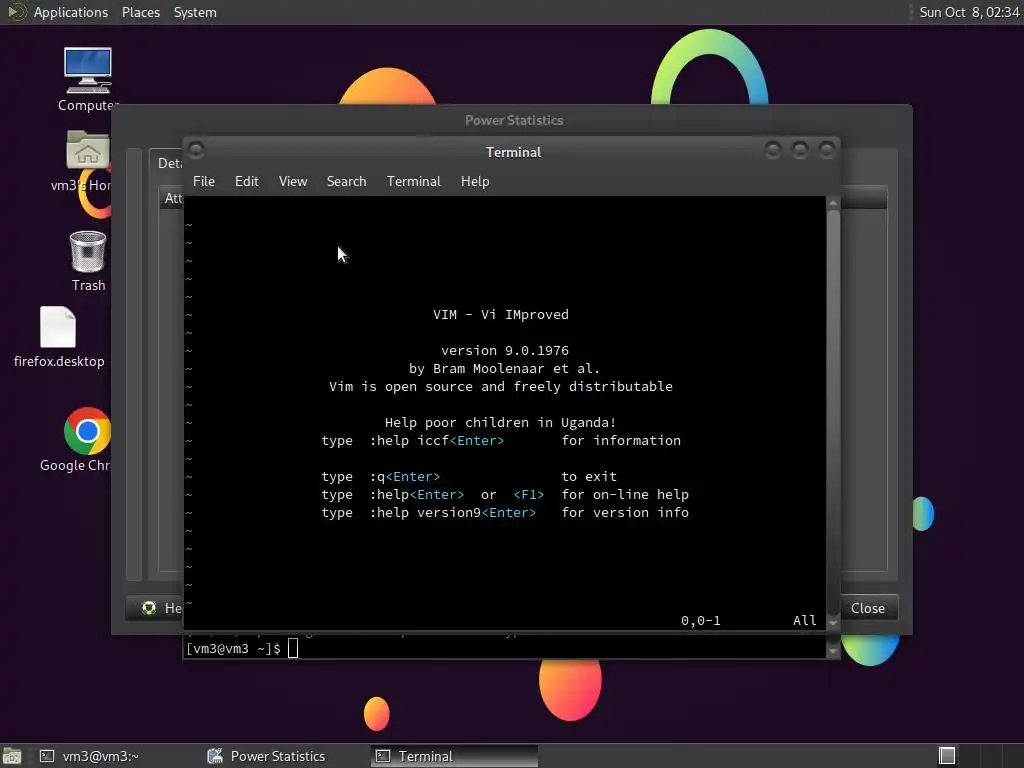
Task: Click the terminal icon on vm3@vm3:~ taskbar entry
Action: (x=47, y=756)
